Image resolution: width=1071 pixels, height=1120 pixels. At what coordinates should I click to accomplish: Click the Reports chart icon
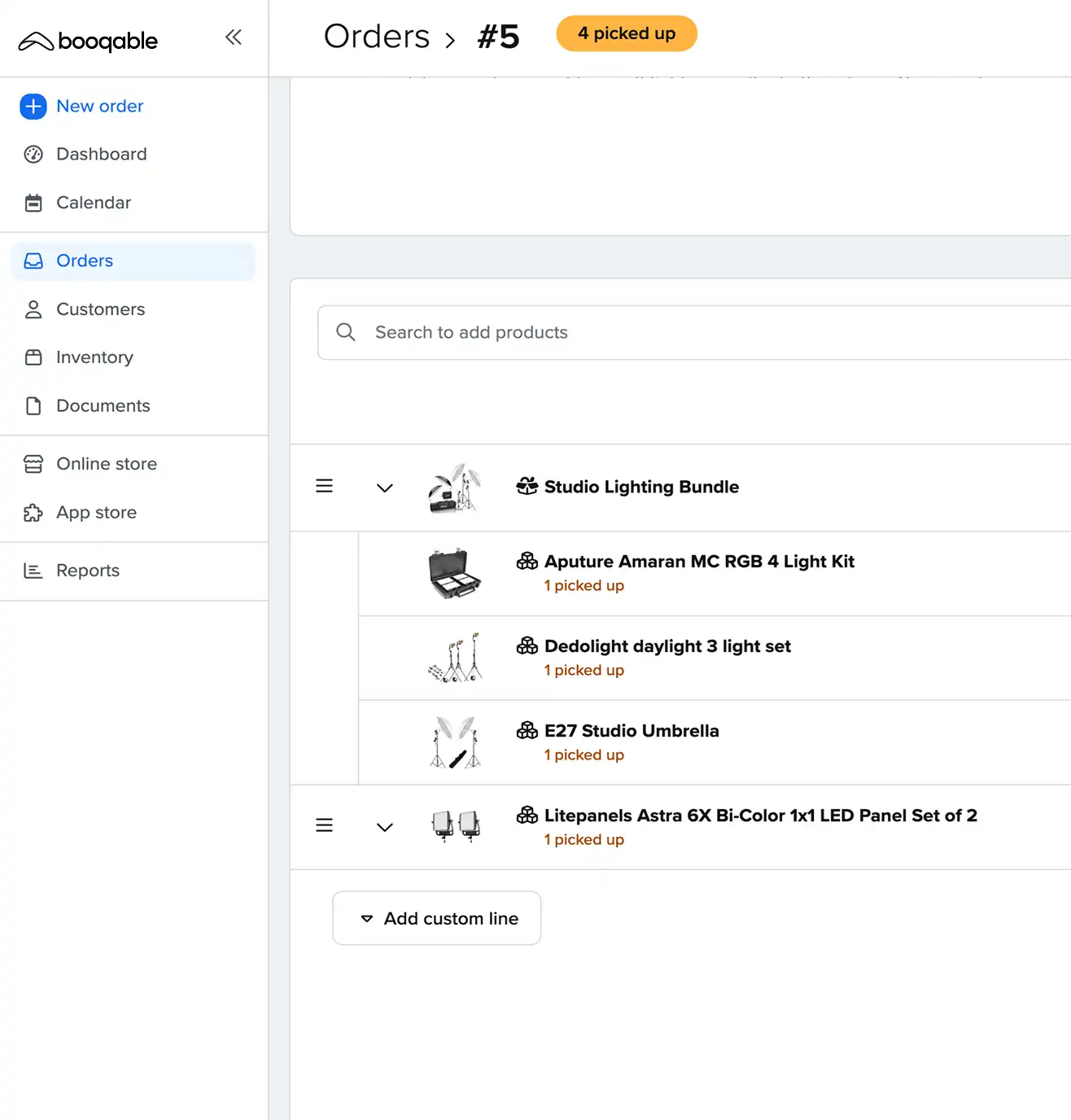(33, 571)
